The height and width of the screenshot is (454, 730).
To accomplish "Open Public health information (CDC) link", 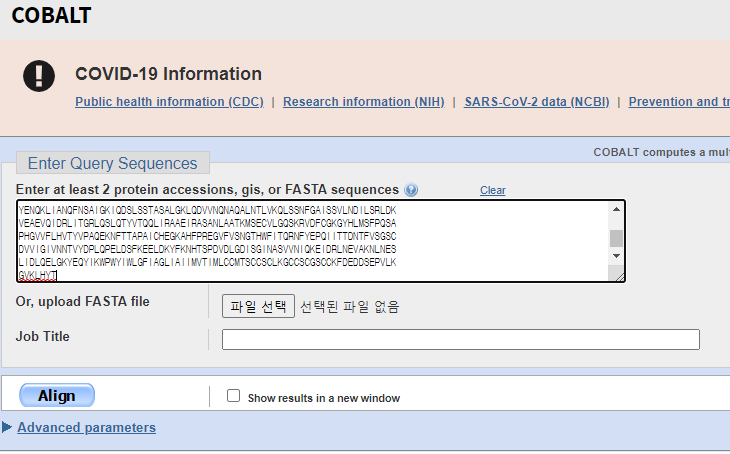I will pyautogui.click(x=169, y=102).
